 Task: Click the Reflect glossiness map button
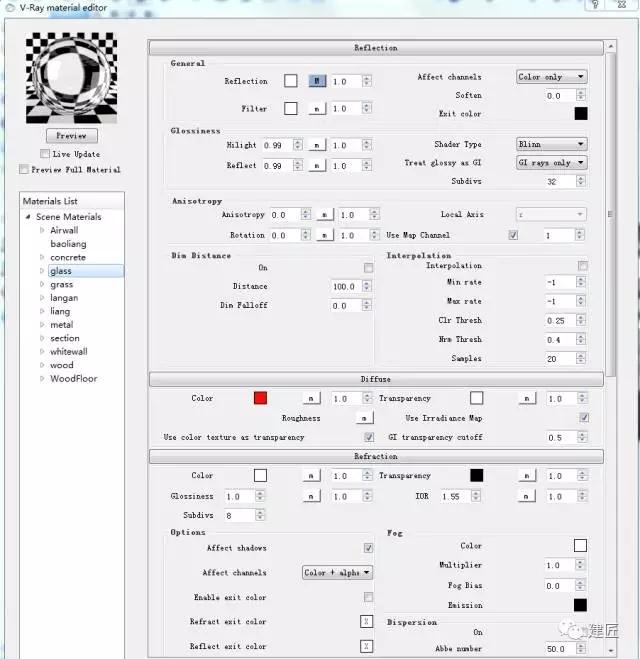click(x=317, y=166)
